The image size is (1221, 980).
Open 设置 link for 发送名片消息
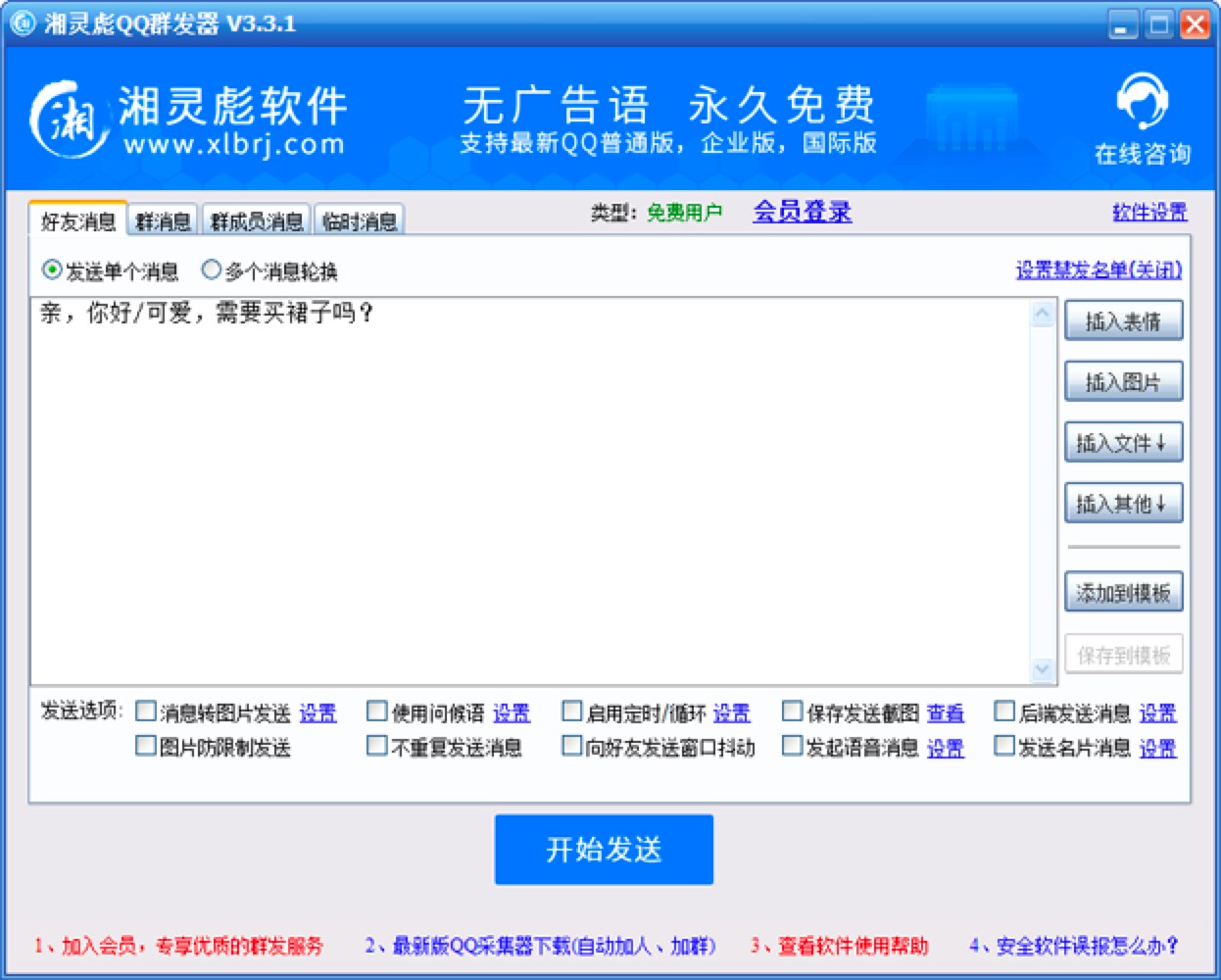1157,749
